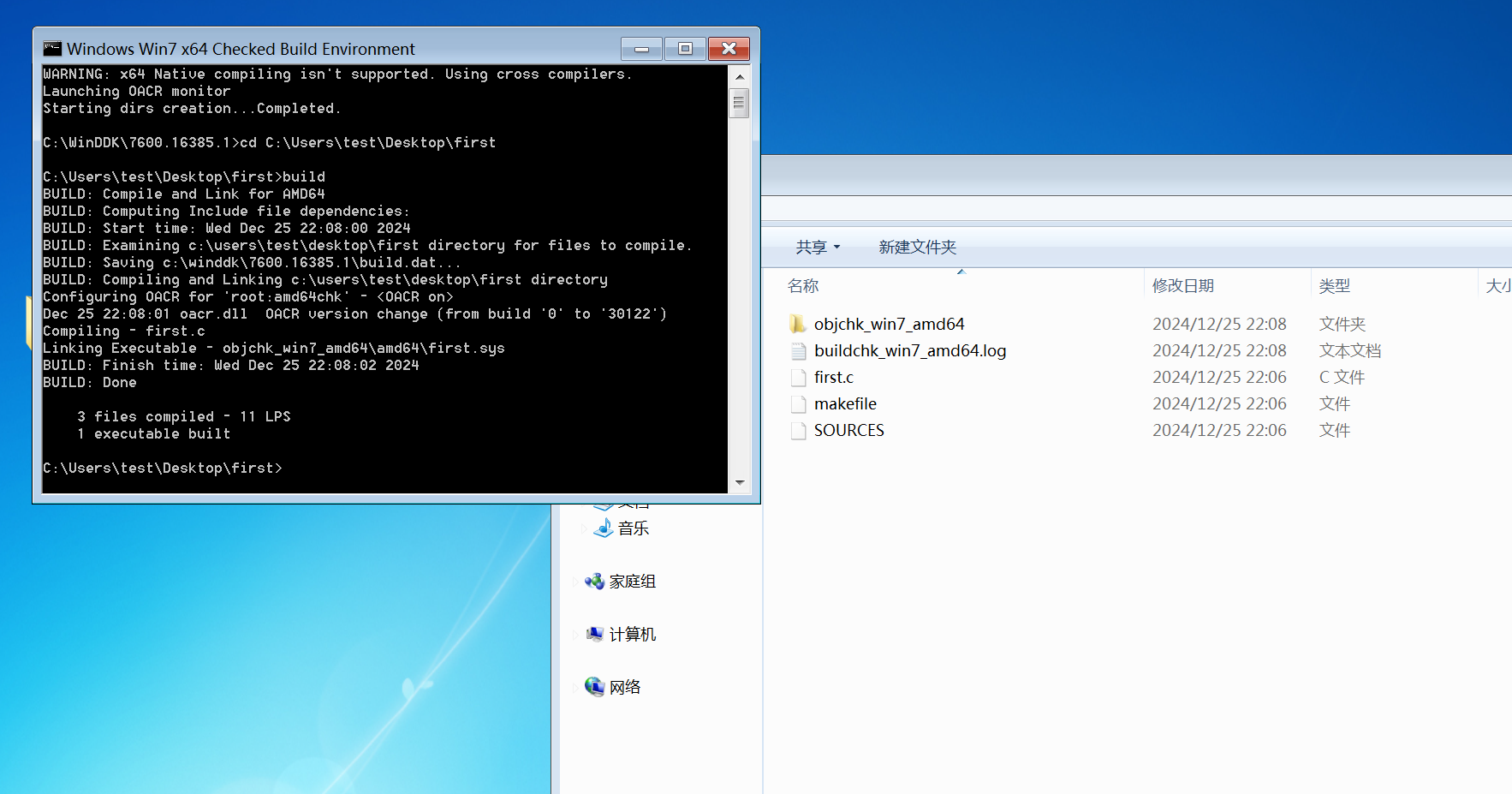1512x794 pixels.
Task: Select the objchk_win7_amd64 folder icon
Action: [x=798, y=324]
